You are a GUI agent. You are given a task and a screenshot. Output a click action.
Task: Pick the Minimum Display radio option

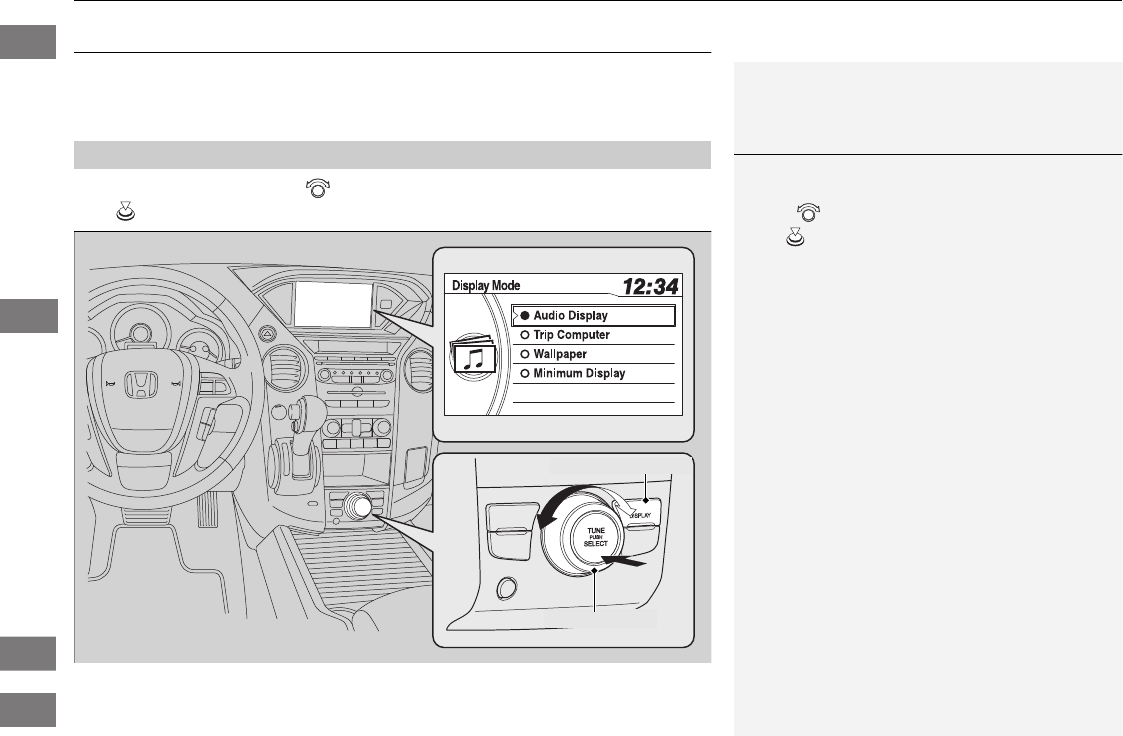pos(594,374)
